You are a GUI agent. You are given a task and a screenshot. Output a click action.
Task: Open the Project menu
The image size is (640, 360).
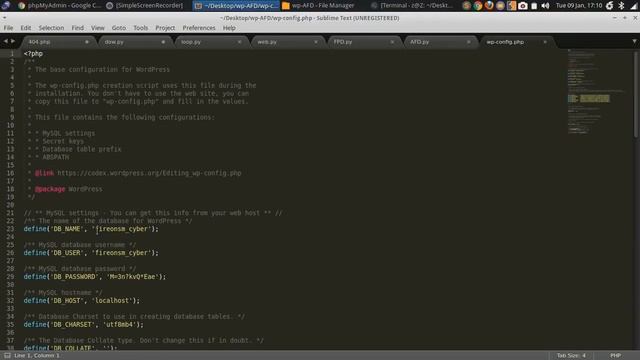coord(165,28)
